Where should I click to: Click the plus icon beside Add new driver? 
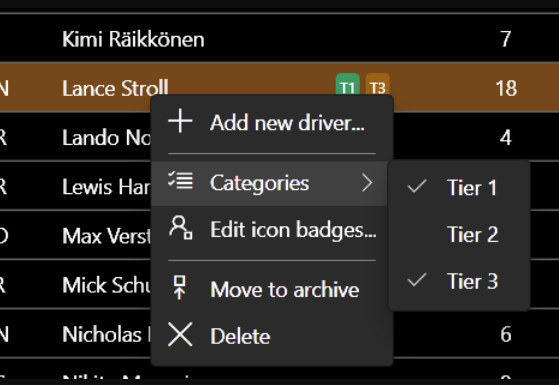click(x=180, y=121)
